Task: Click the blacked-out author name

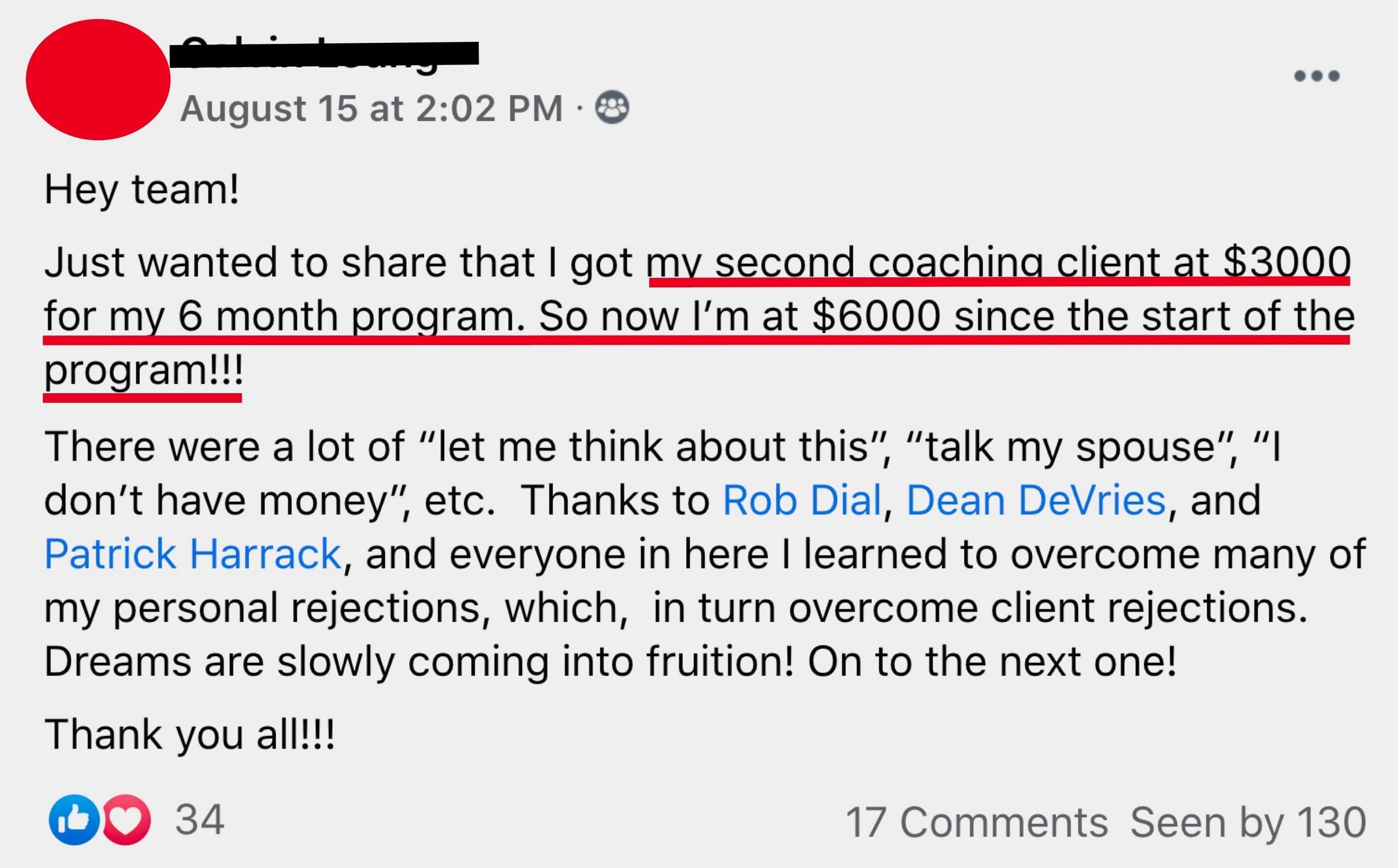Action: (x=325, y=55)
